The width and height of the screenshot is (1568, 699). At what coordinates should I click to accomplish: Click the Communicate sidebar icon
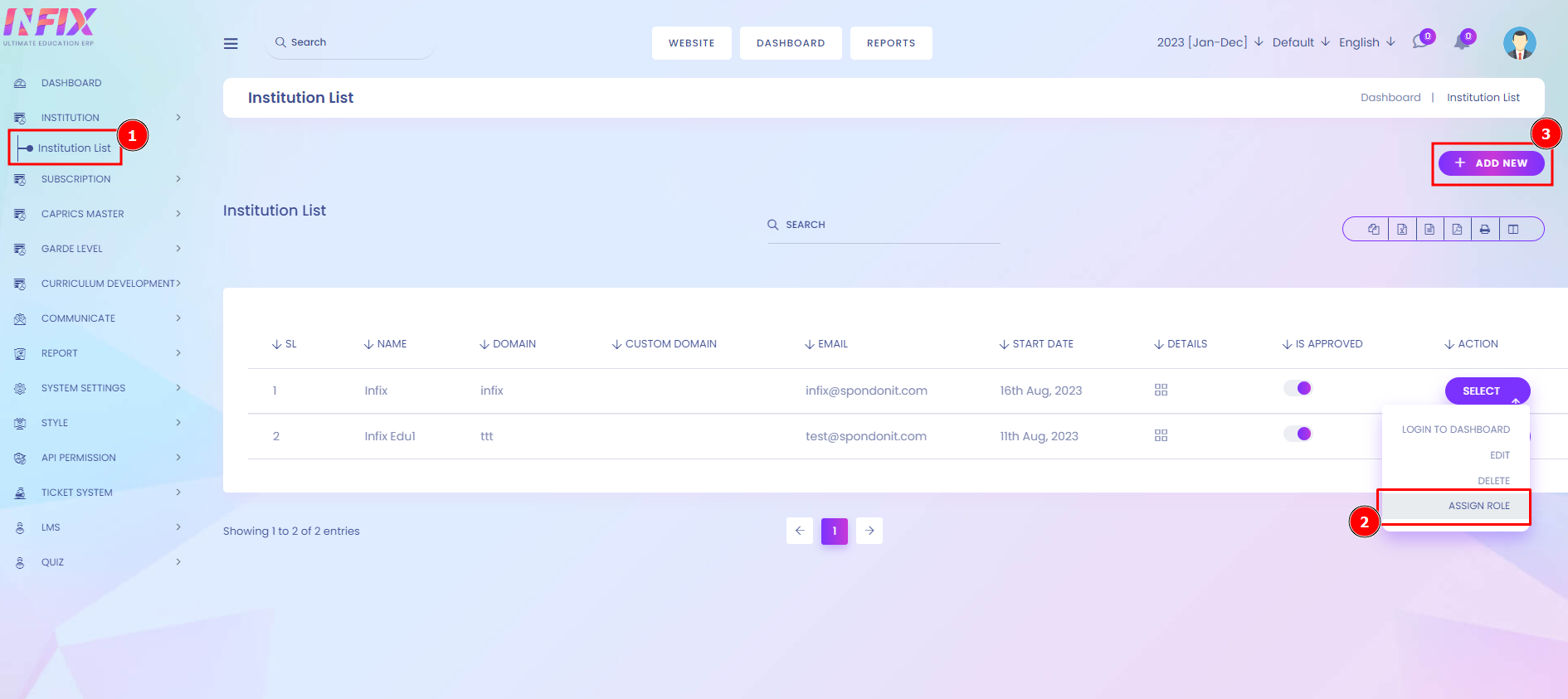(20, 318)
